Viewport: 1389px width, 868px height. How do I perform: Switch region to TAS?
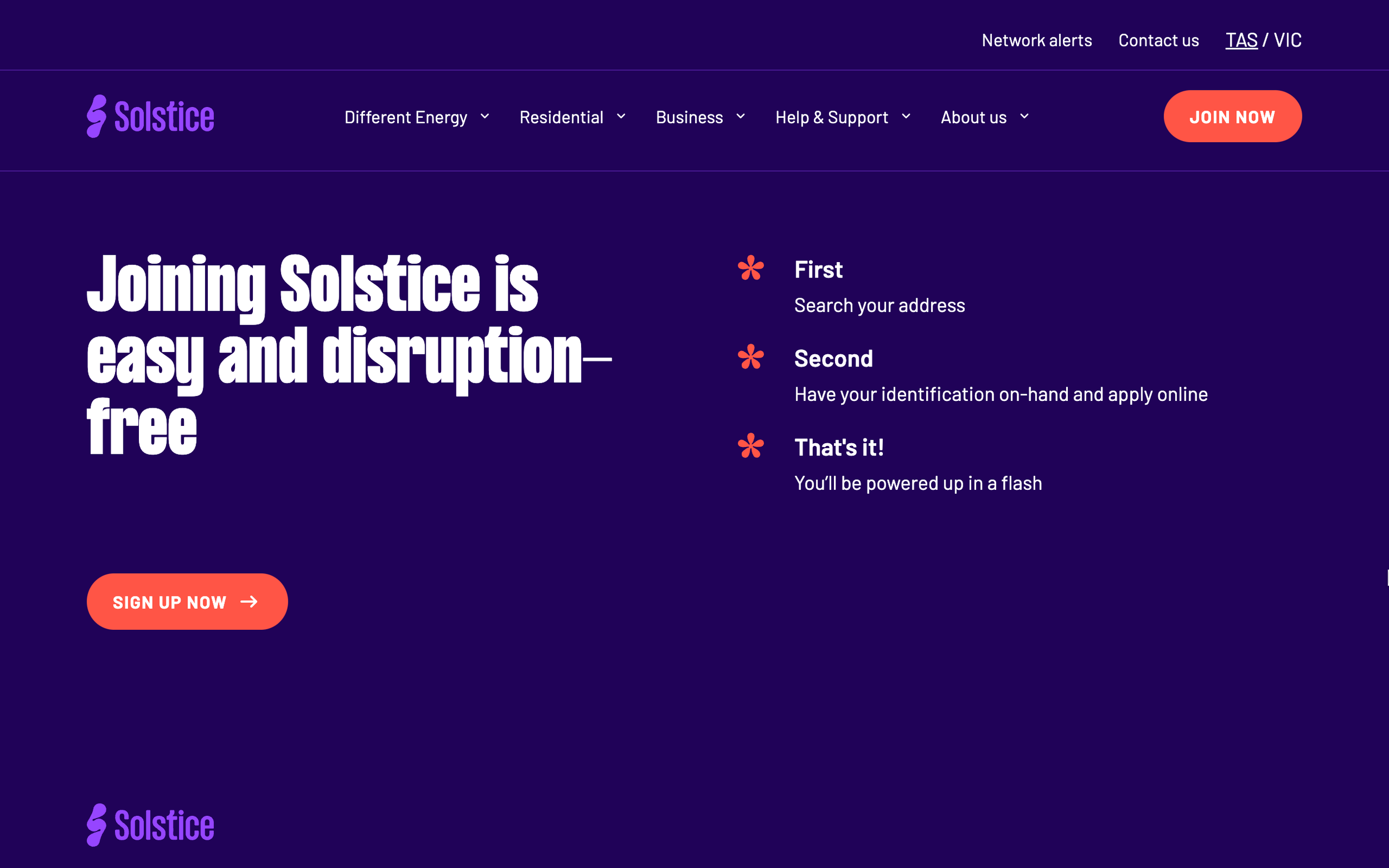(1242, 39)
